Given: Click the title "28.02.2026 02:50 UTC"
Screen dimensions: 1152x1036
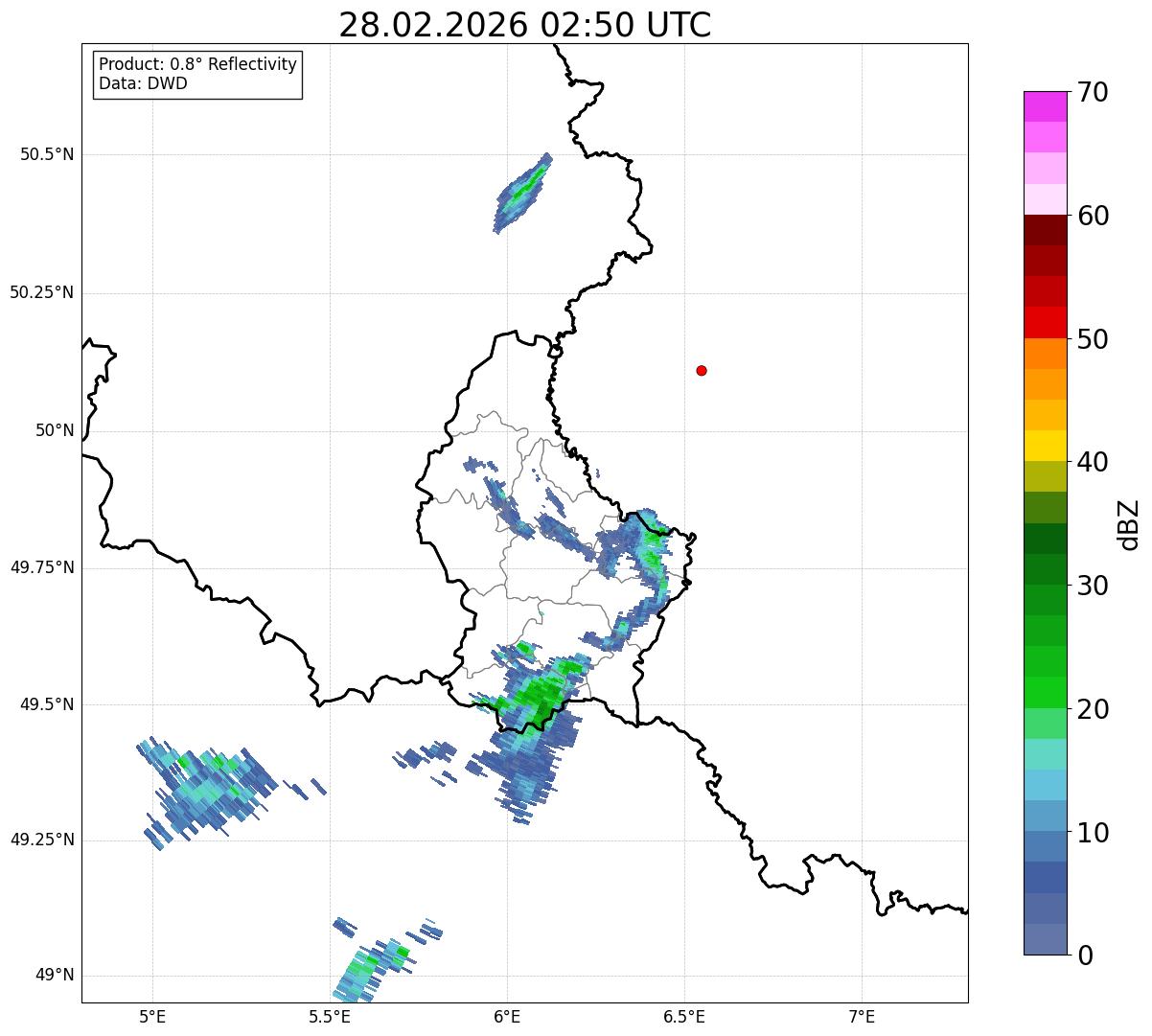Looking at the screenshot, I should (x=525, y=25).
